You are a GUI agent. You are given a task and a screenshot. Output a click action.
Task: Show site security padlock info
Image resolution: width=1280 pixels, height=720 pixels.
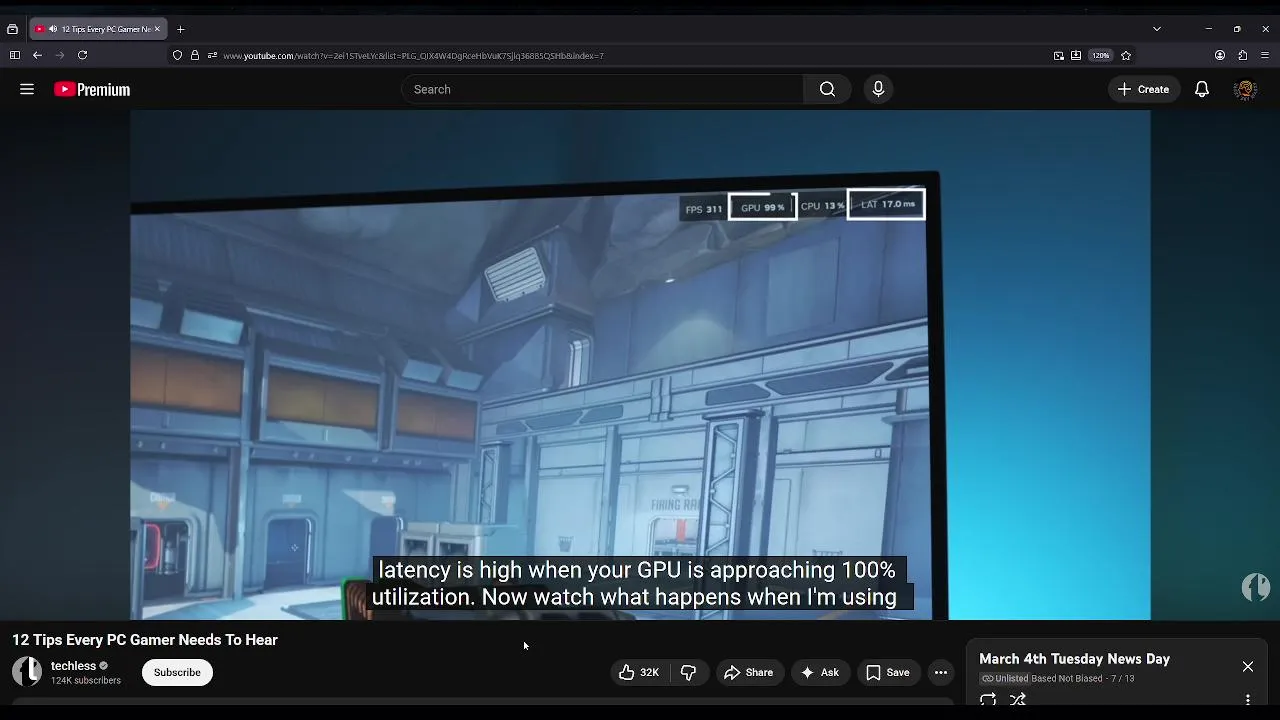tap(195, 55)
